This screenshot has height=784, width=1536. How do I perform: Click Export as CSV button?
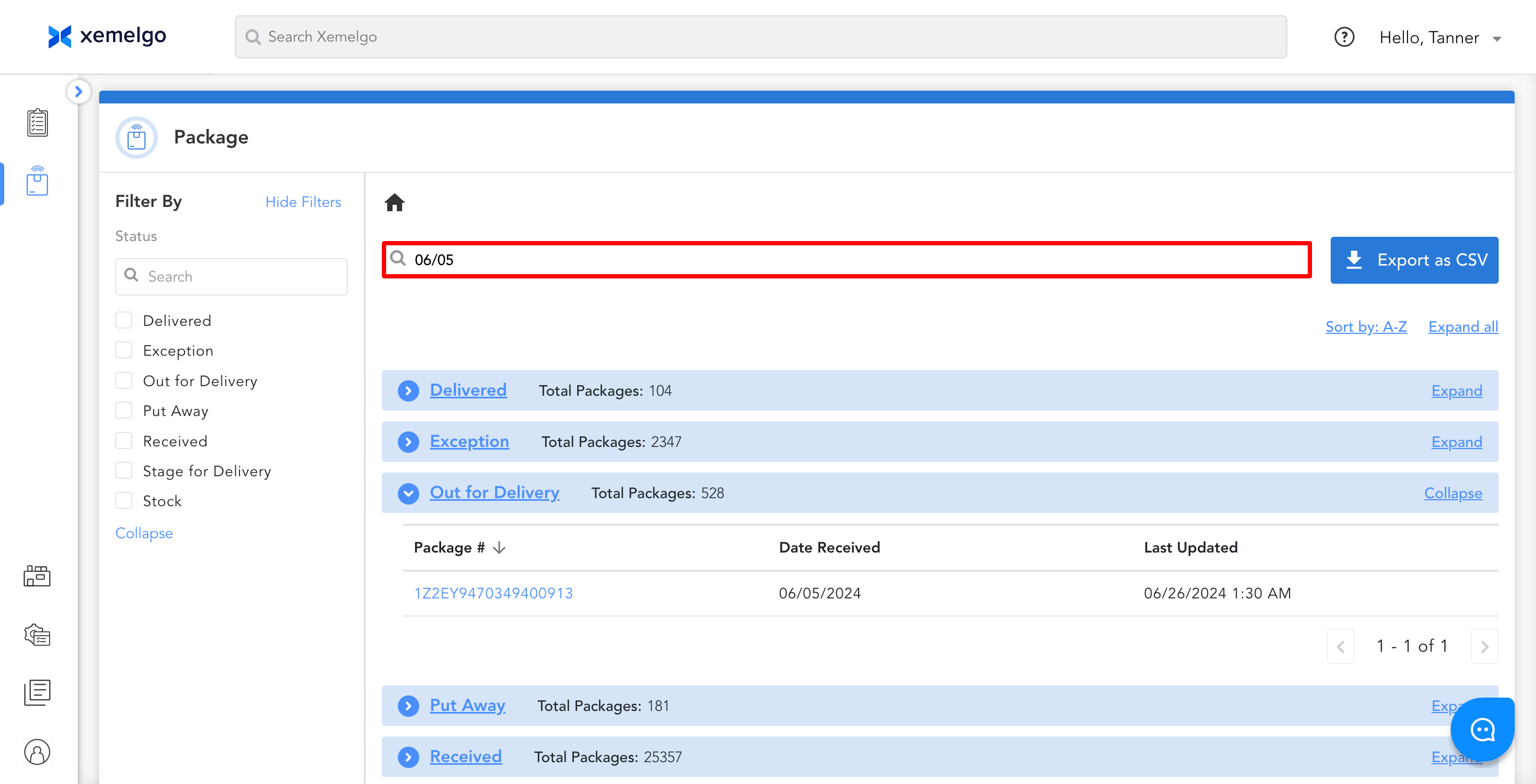1414,260
